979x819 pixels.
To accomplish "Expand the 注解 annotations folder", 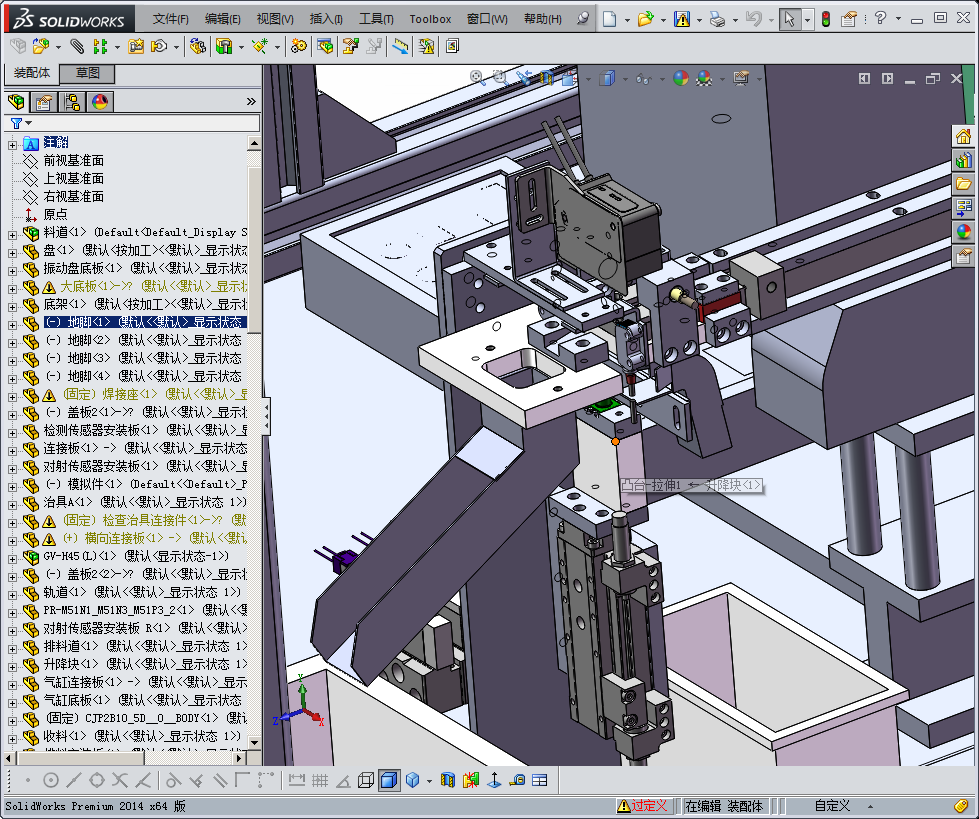I will pos(12,143).
